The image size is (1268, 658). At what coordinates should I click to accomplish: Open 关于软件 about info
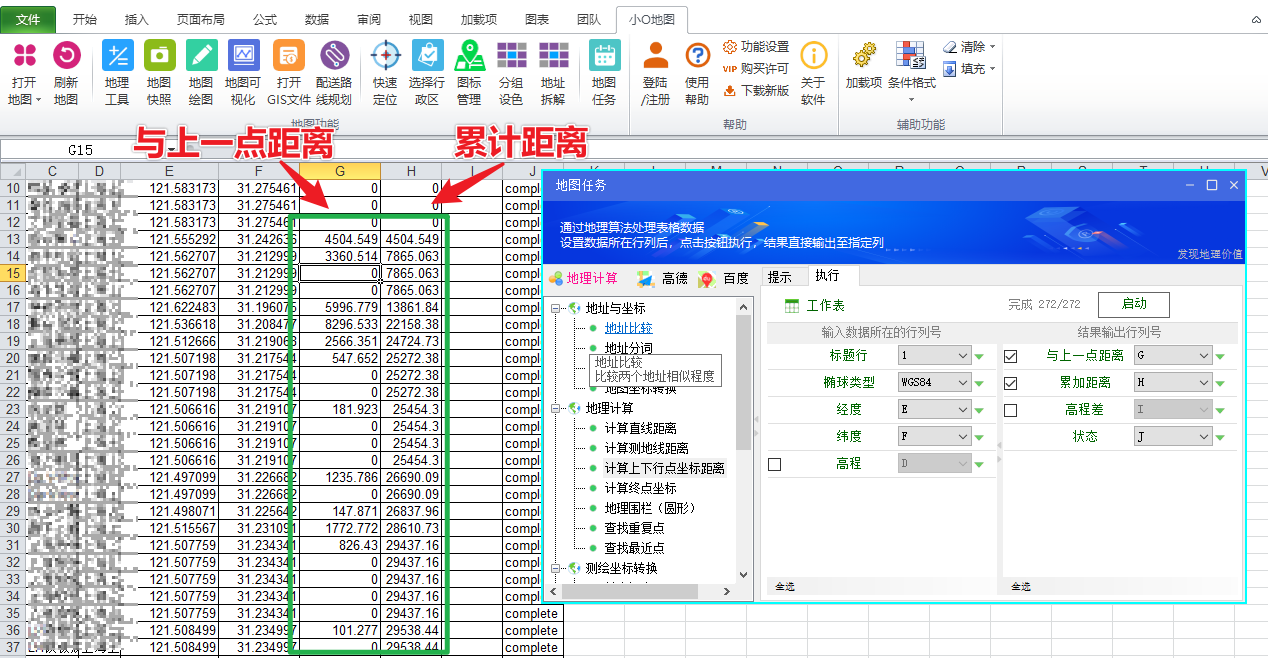tap(813, 73)
